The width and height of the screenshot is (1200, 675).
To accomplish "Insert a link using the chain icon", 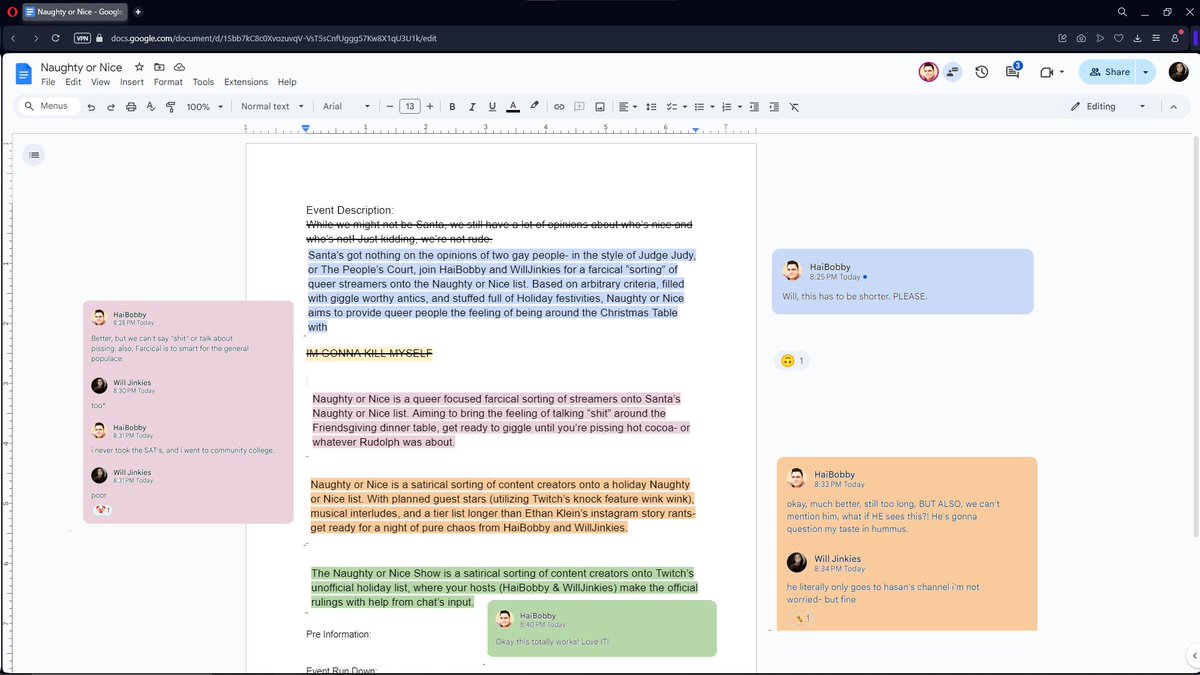I will [x=560, y=106].
